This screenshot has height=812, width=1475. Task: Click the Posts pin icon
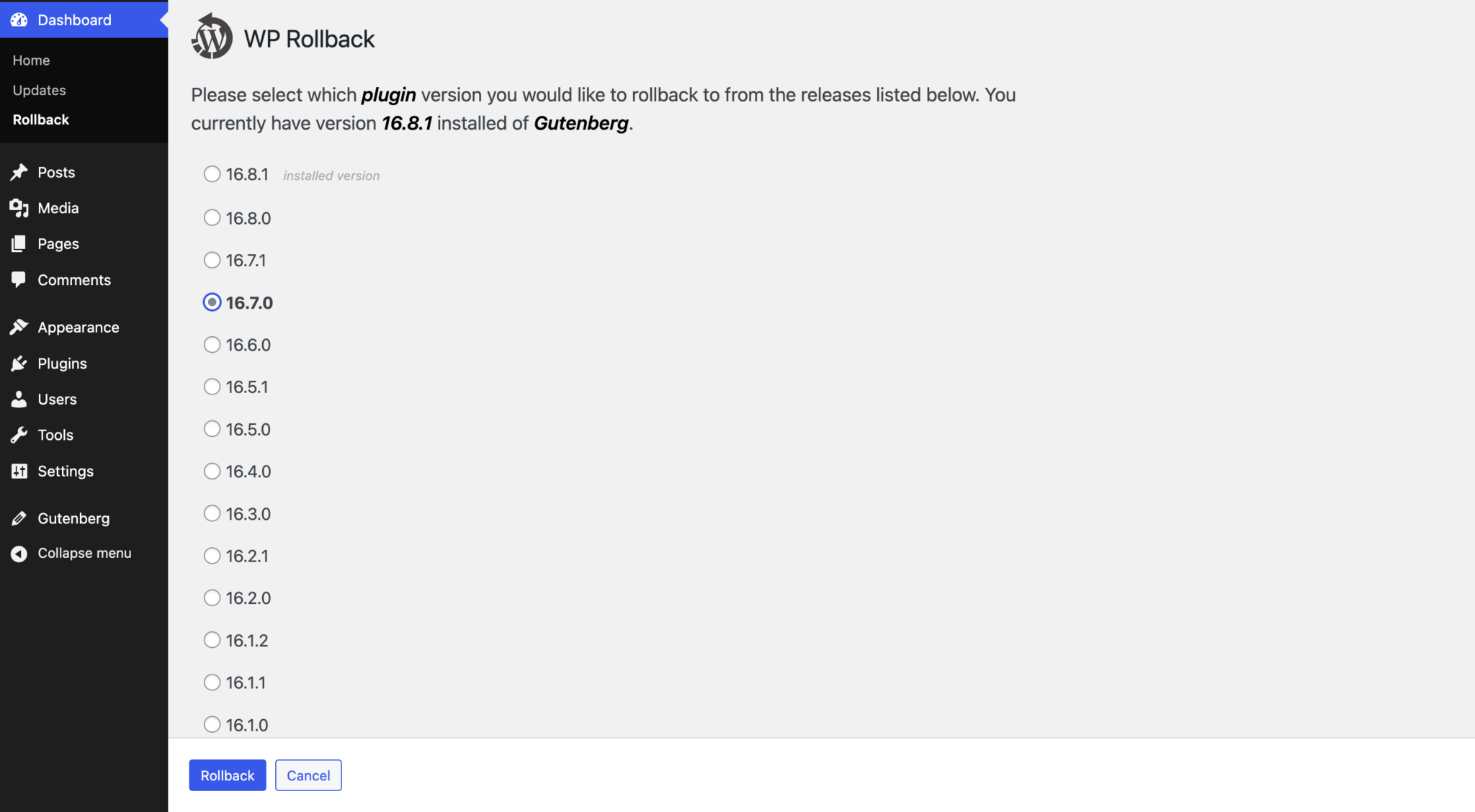[x=19, y=172]
